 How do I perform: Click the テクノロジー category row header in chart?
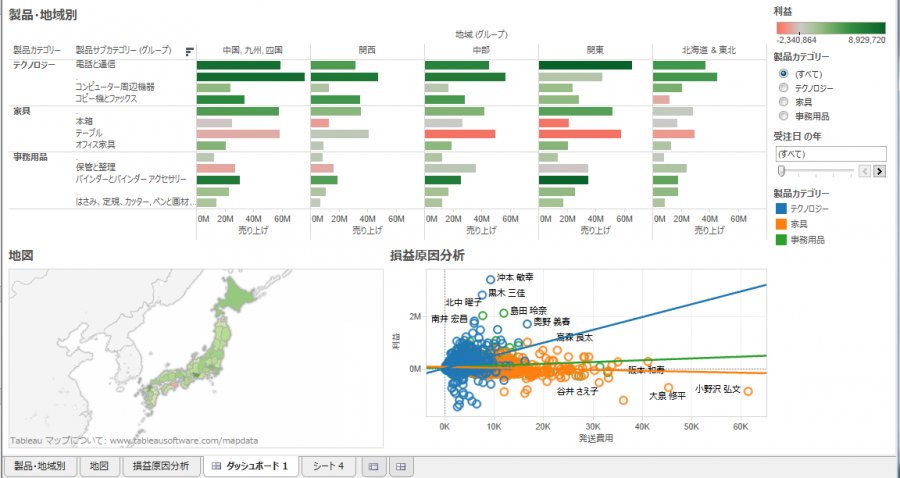click(x=34, y=65)
